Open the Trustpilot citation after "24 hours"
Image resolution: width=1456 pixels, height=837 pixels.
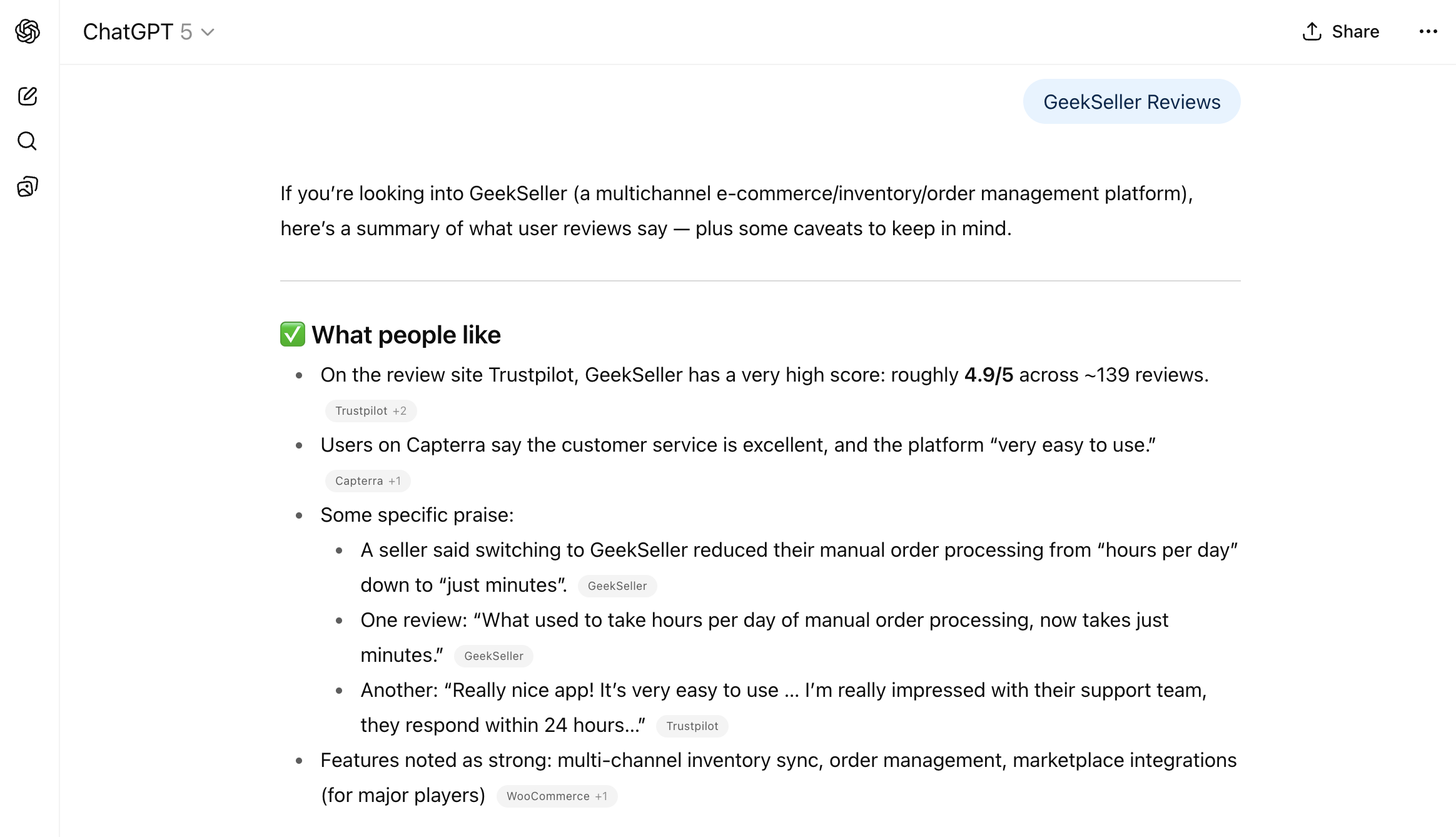pyautogui.click(x=692, y=726)
